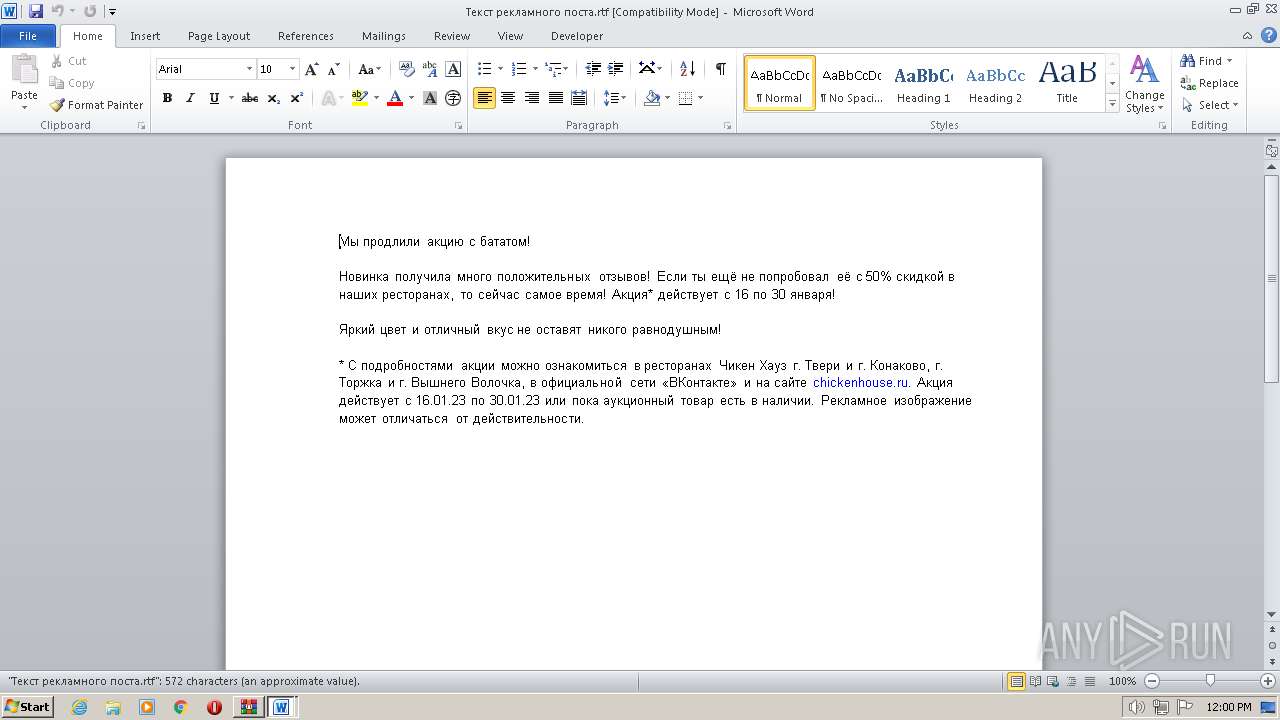Open the File tab
Image resolution: width=1280 pixels, height=720 pixels.
click(x=28, y=36)
